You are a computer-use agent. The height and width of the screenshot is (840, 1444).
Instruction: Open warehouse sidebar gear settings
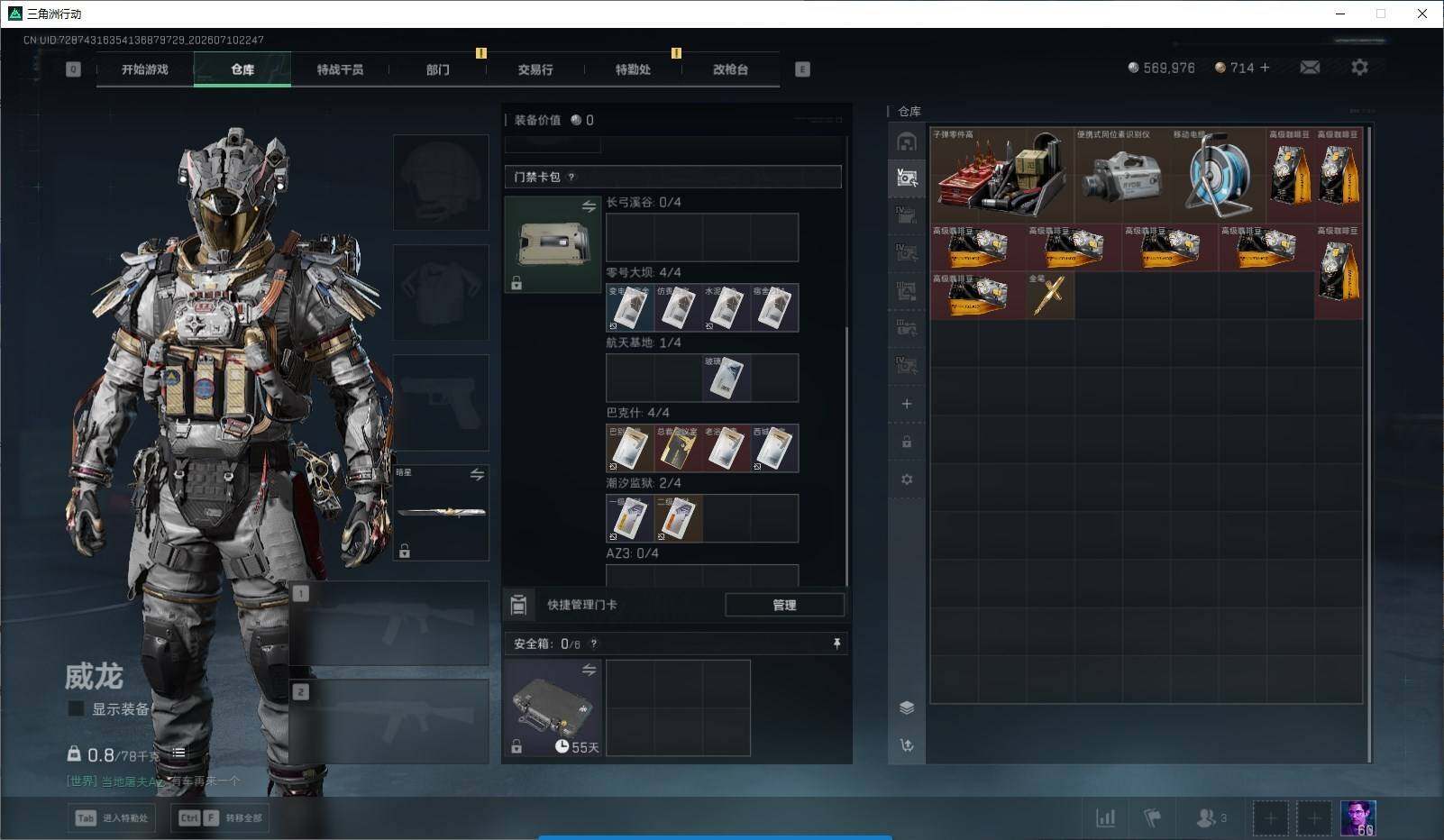[x=907, y=479]
